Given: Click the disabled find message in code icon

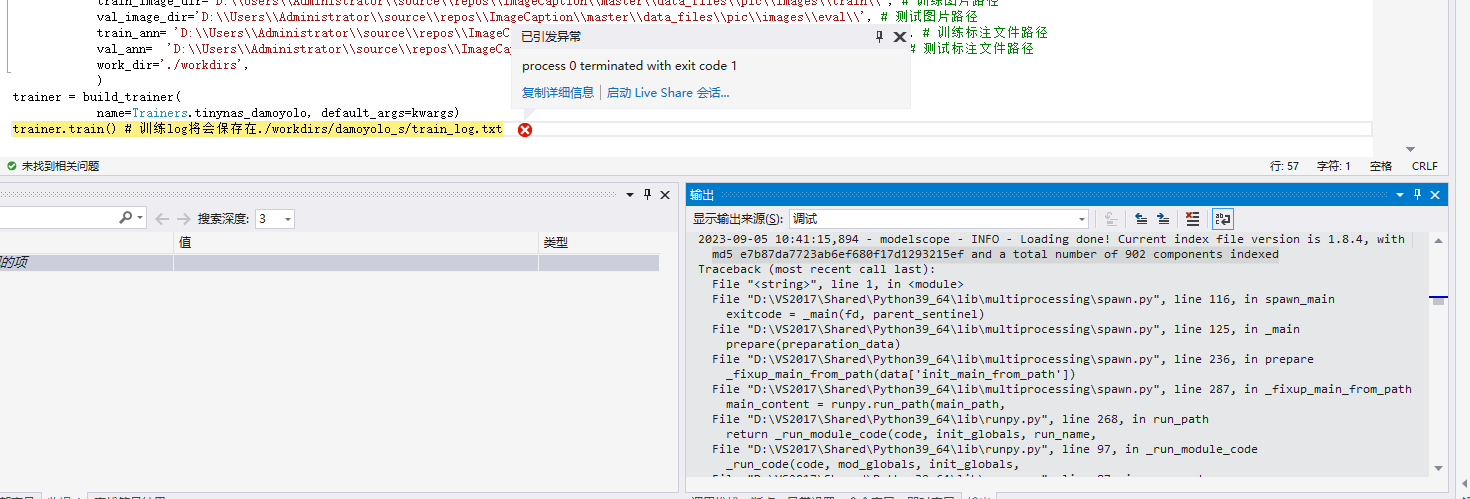Looking at the screenshot, I should [x=1111, y=218].
